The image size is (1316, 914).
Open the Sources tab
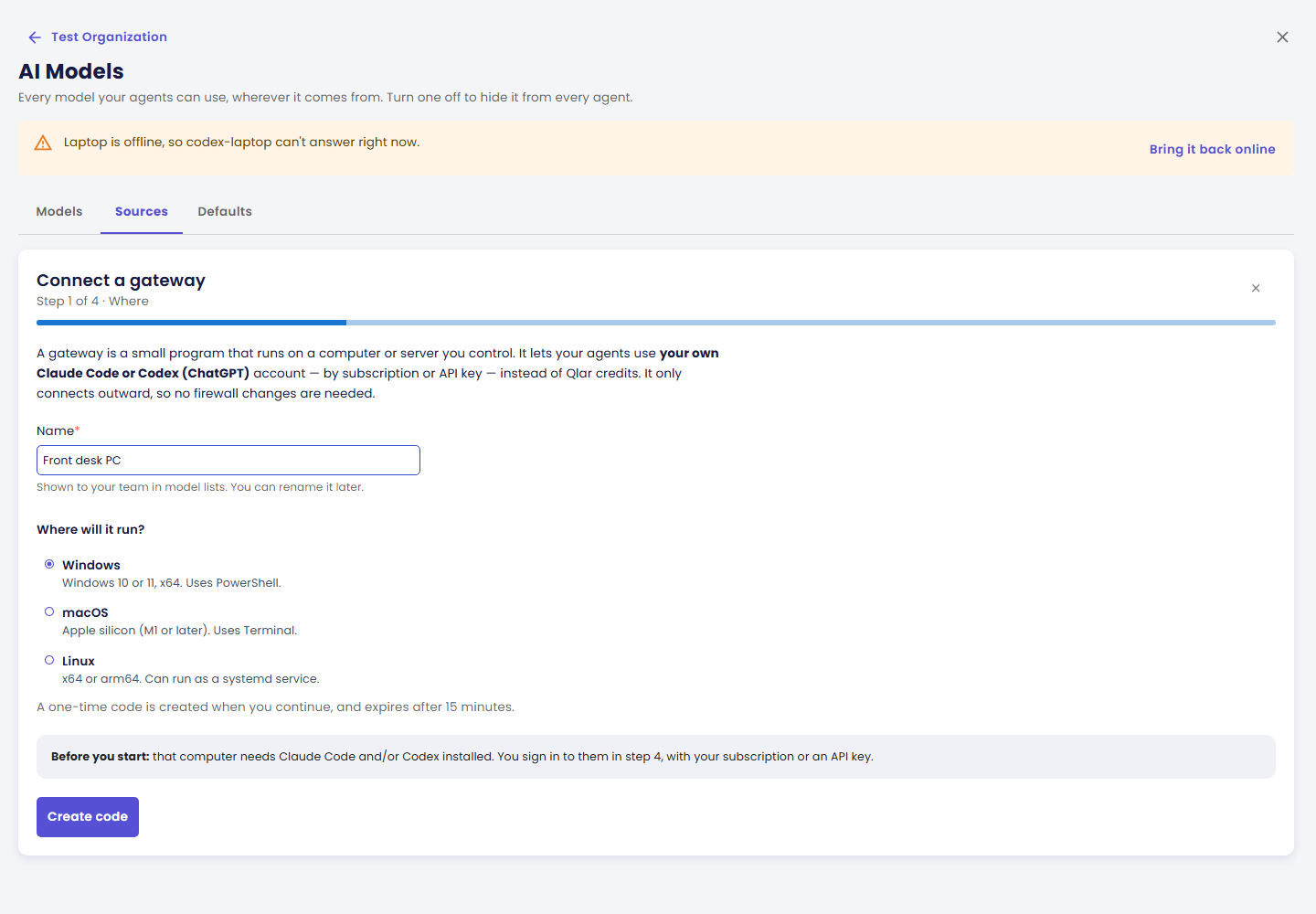[142, 211]
